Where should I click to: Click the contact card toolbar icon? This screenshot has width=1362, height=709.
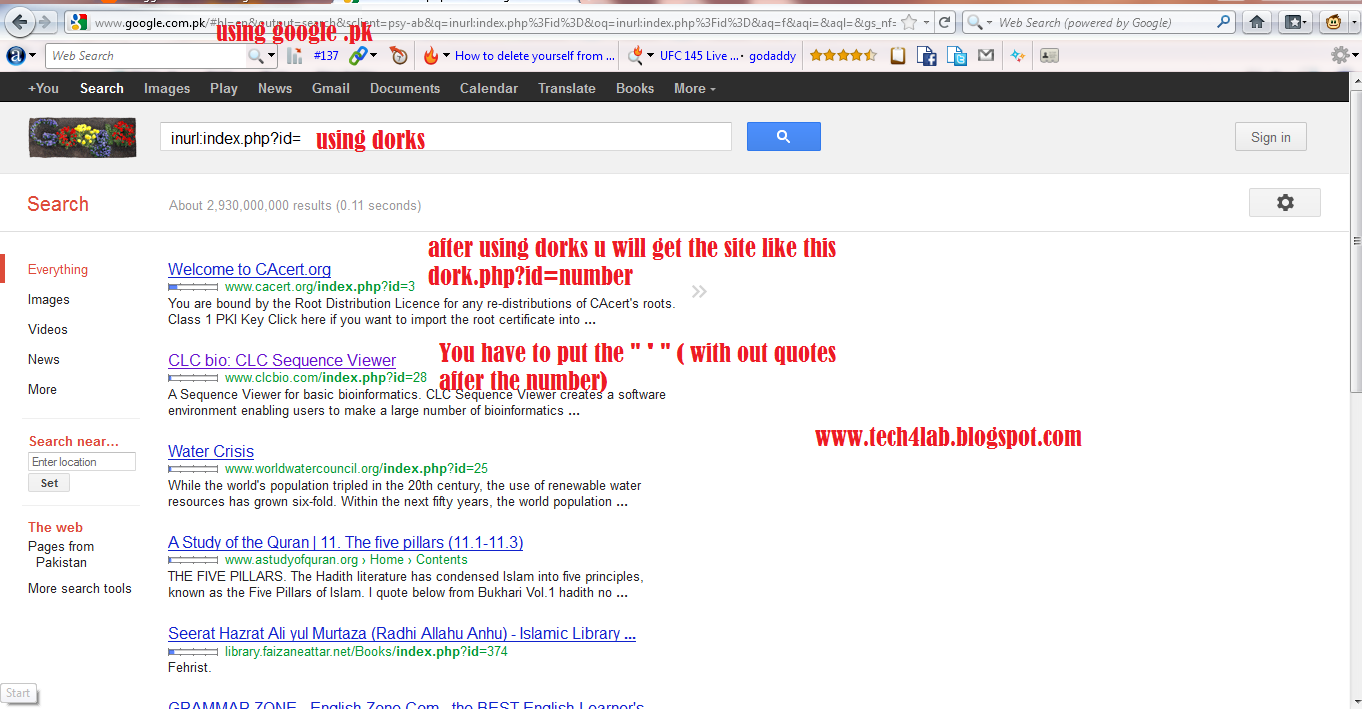1049,56
